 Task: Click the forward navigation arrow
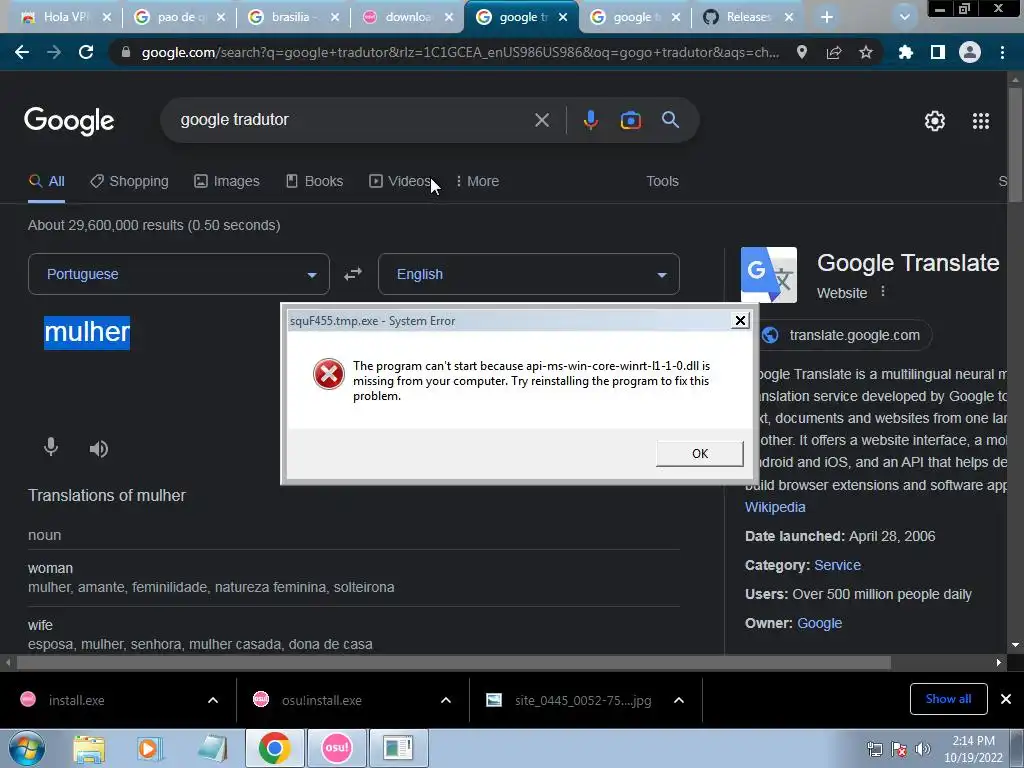click(x=54, y=52)
